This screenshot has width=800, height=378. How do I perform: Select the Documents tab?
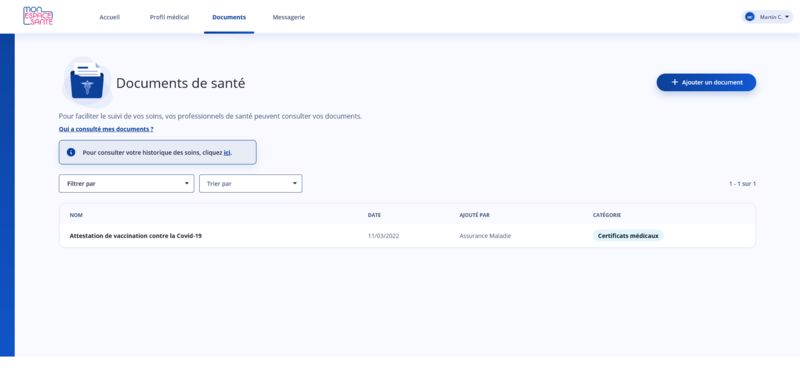pyautogui.click(x=229, y=17)
